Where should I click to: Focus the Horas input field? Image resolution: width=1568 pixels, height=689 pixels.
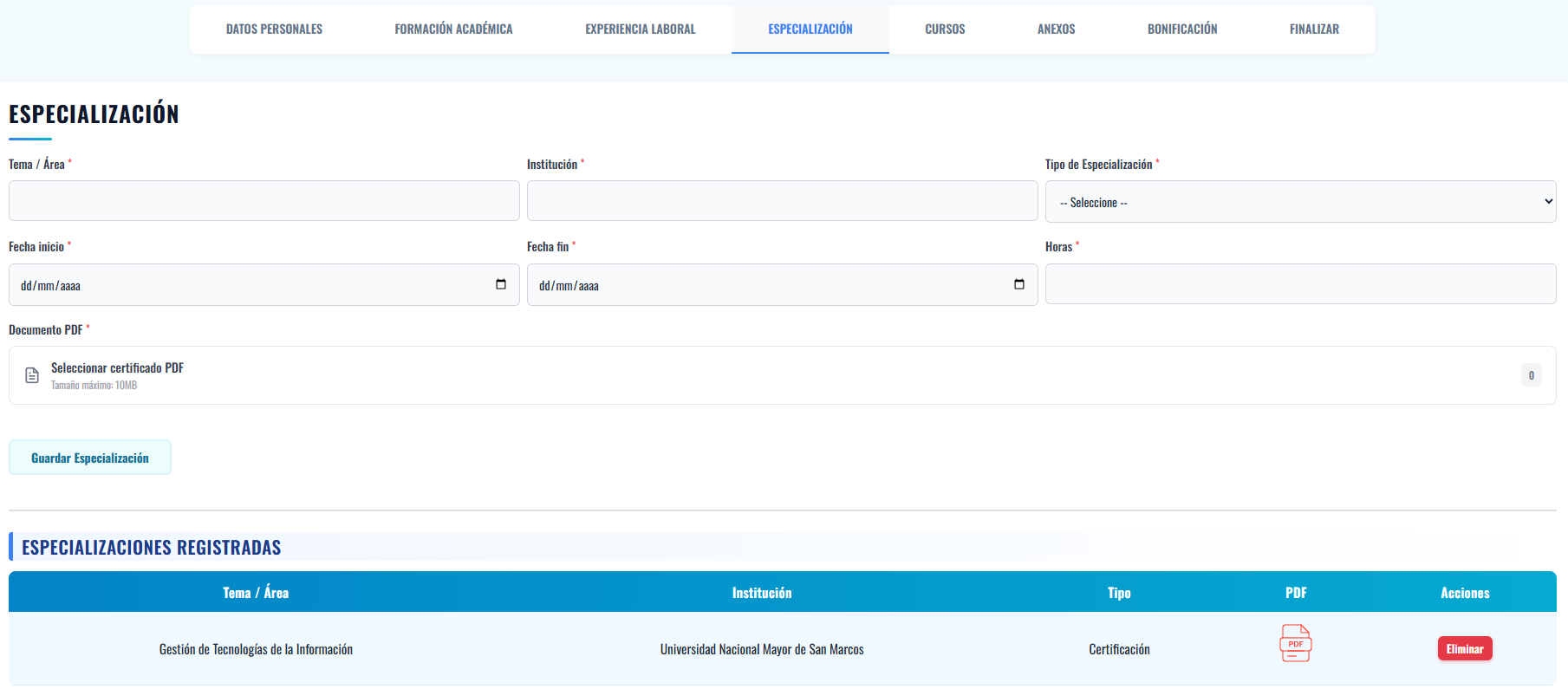[1300, 284]
